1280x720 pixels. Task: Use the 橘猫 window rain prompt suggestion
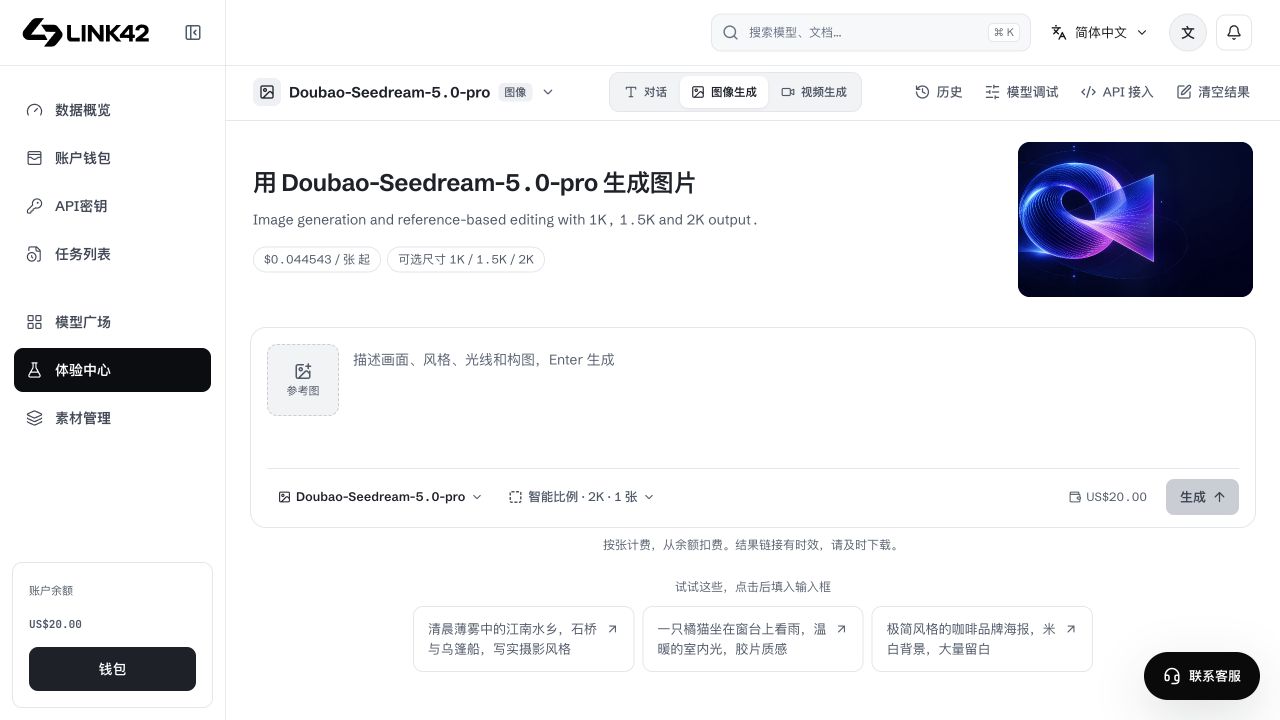pyautogui.click(x=752, y=639)
